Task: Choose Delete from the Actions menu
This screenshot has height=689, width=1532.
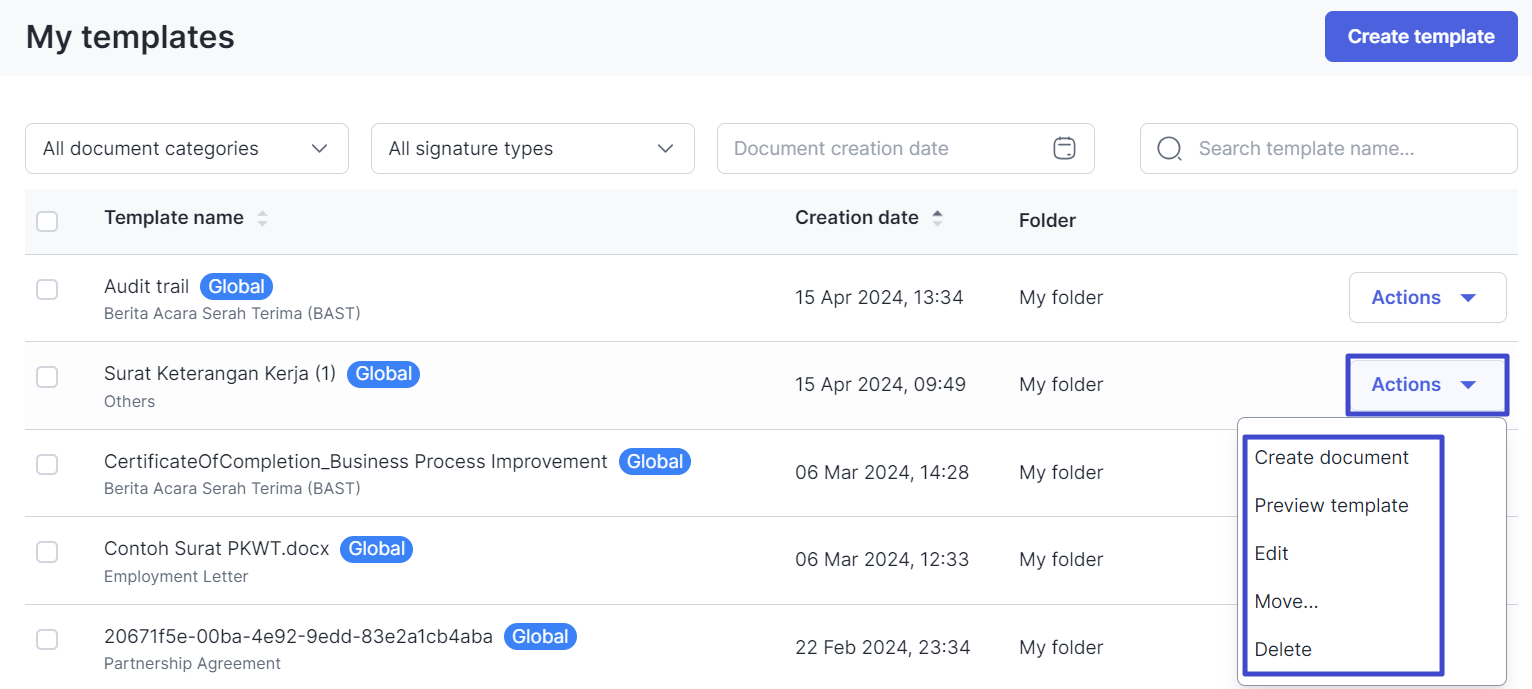Action: 1283,650
